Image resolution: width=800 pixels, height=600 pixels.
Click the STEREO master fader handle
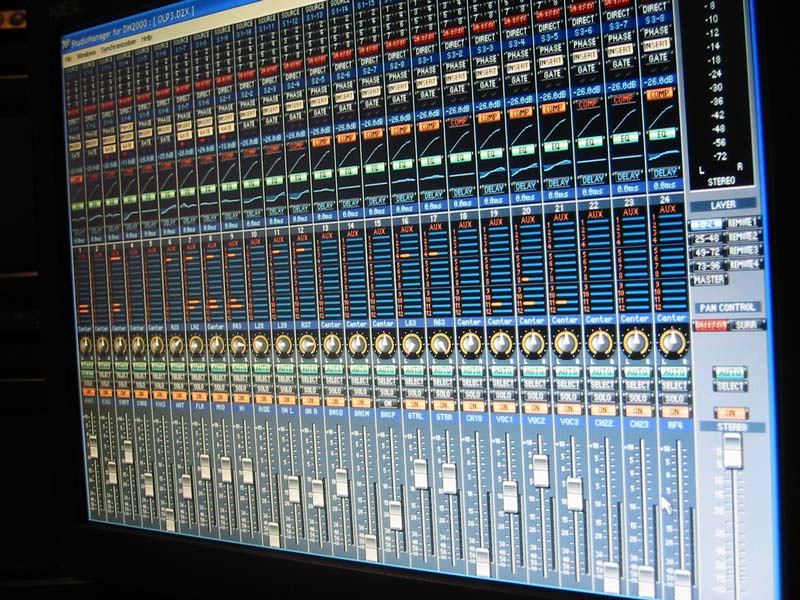tap(733, 450)
